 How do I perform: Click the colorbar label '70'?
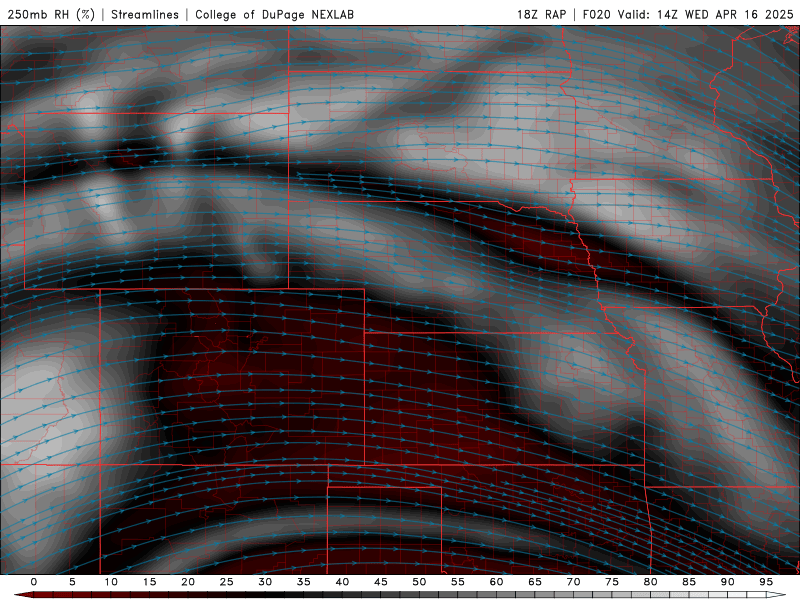pos(573,582)
